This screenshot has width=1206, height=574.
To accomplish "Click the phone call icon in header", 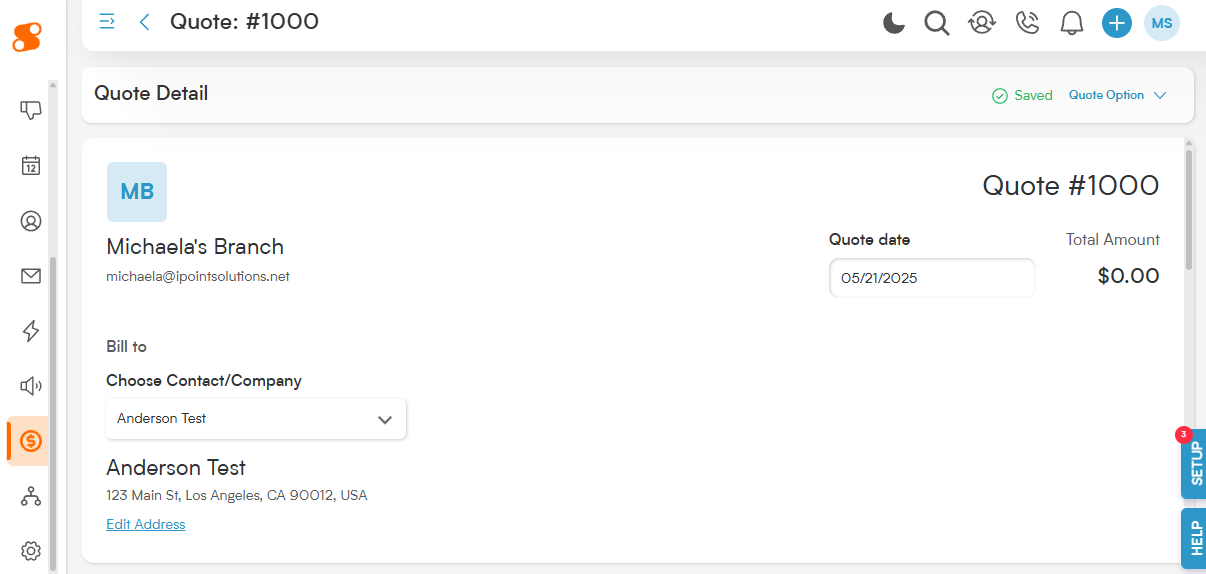I will coord(1027,23).
